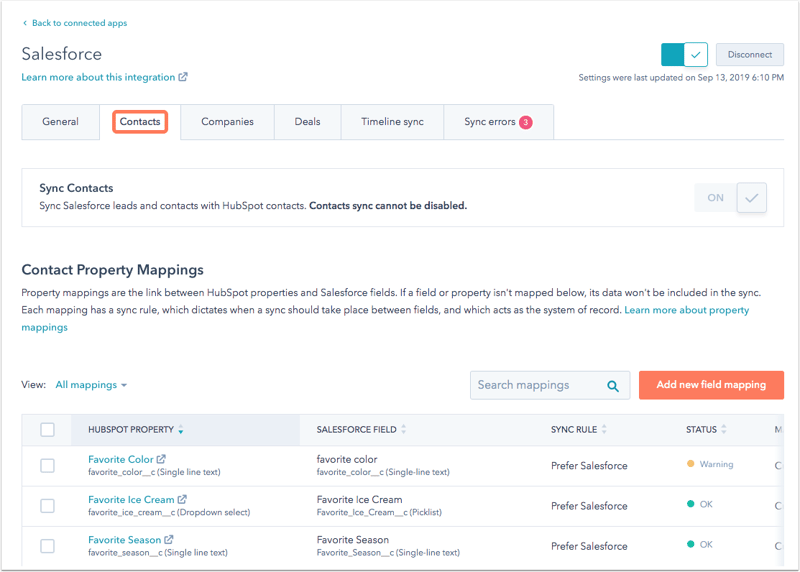
Task: Click the Add new field mapping button
Action: 711,385
